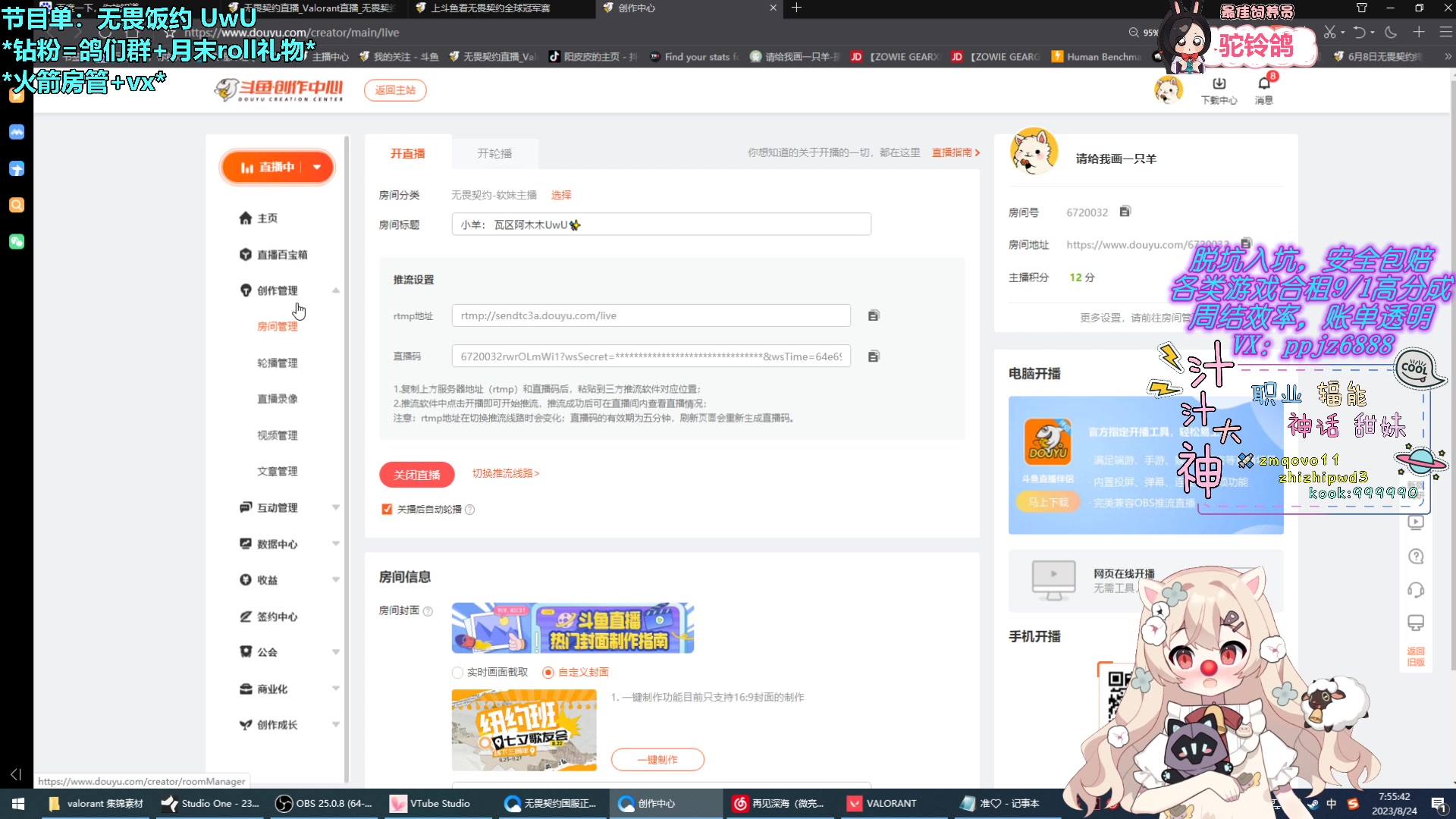1456x819 pixels.
Task: Click the 切换推流线路 link
Action: [x=506, y=473]
